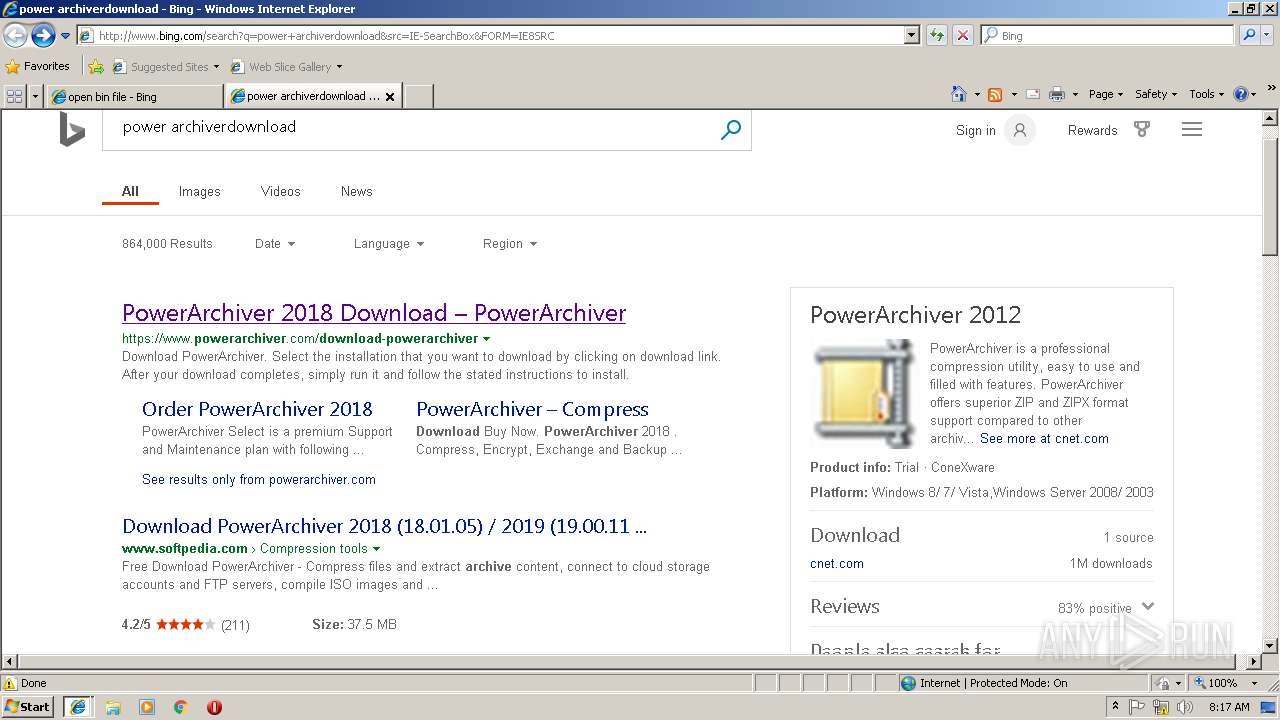Open the Help question mark icon

(x=1241, y=94)
